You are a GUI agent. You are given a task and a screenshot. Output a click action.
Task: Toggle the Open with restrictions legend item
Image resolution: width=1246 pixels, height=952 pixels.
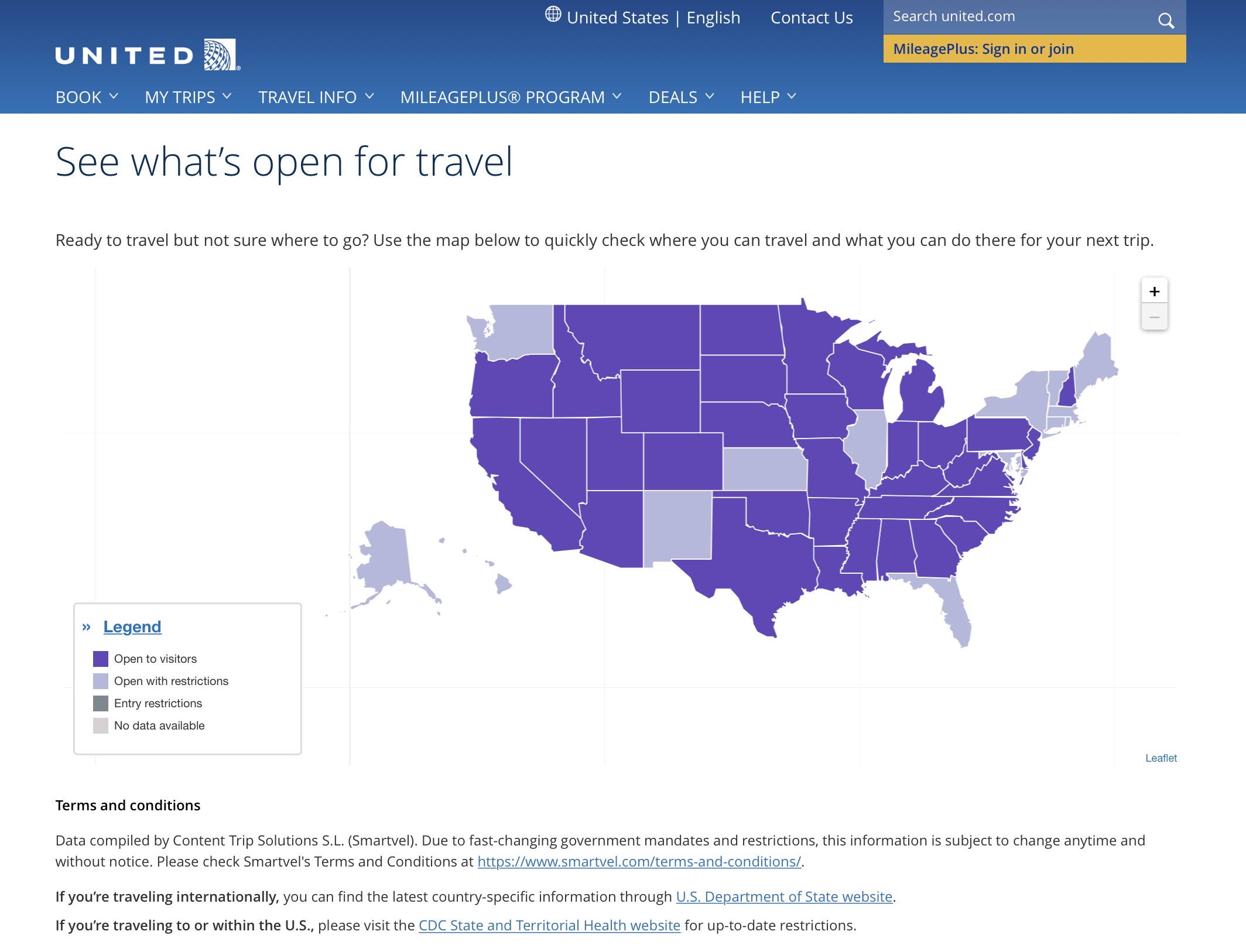click(x=171, y=681)
